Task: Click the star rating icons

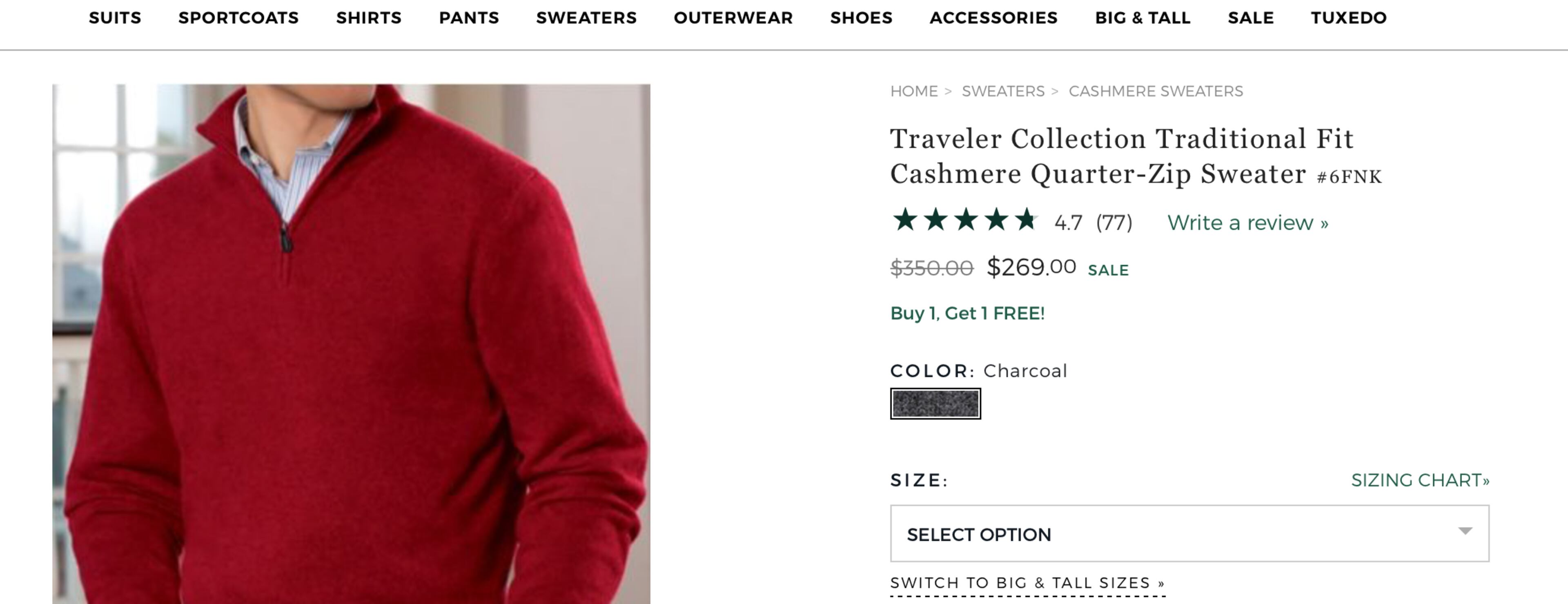Action: (x=964, y=221)
